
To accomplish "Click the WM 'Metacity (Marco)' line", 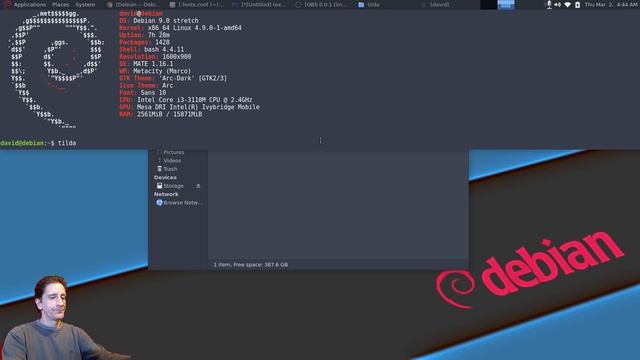I will click(162, 71).
